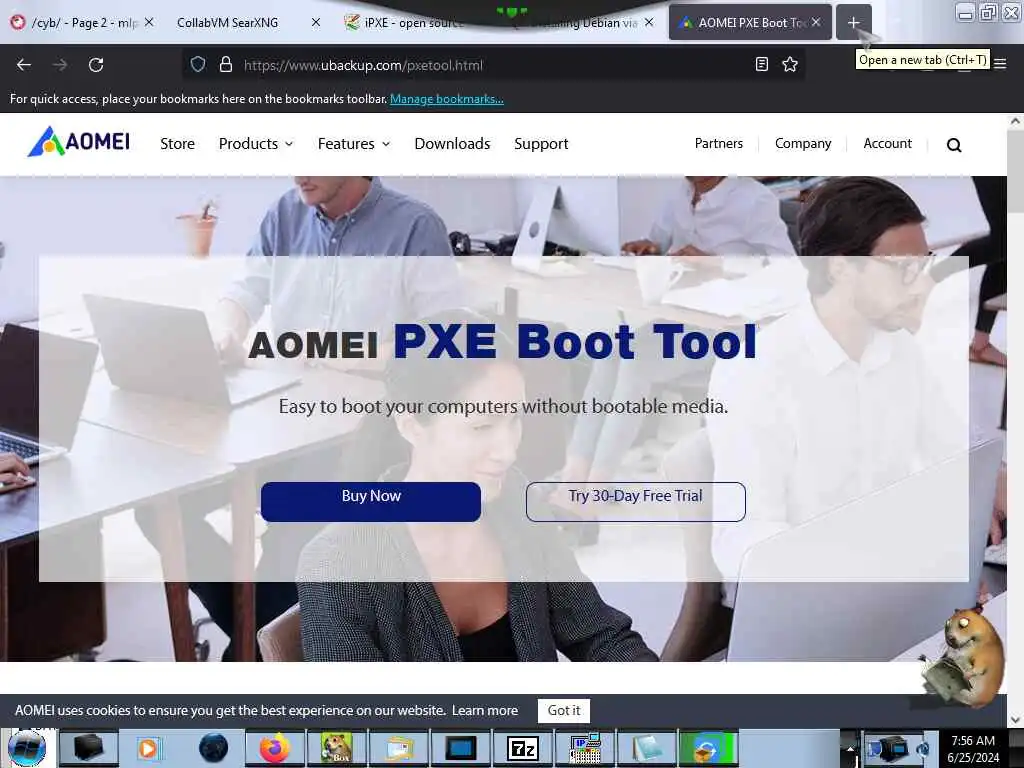Close the AOMEI PXE Boot Tool tab
1024x768 pixels.
tap(816, 22)
